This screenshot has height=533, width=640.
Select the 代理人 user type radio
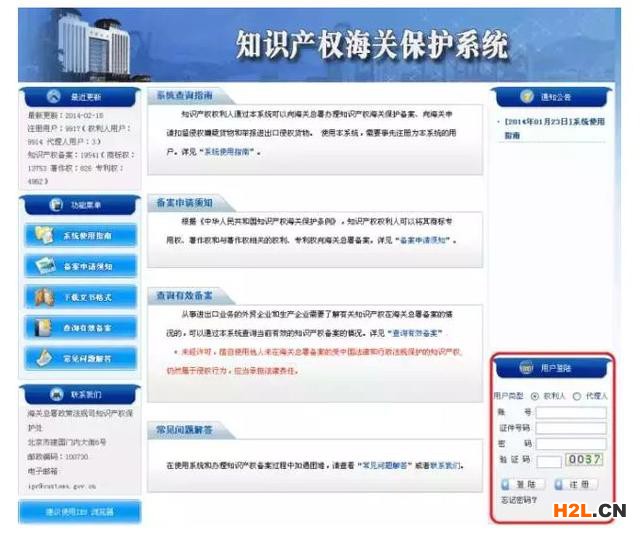[x=577, y=396]
